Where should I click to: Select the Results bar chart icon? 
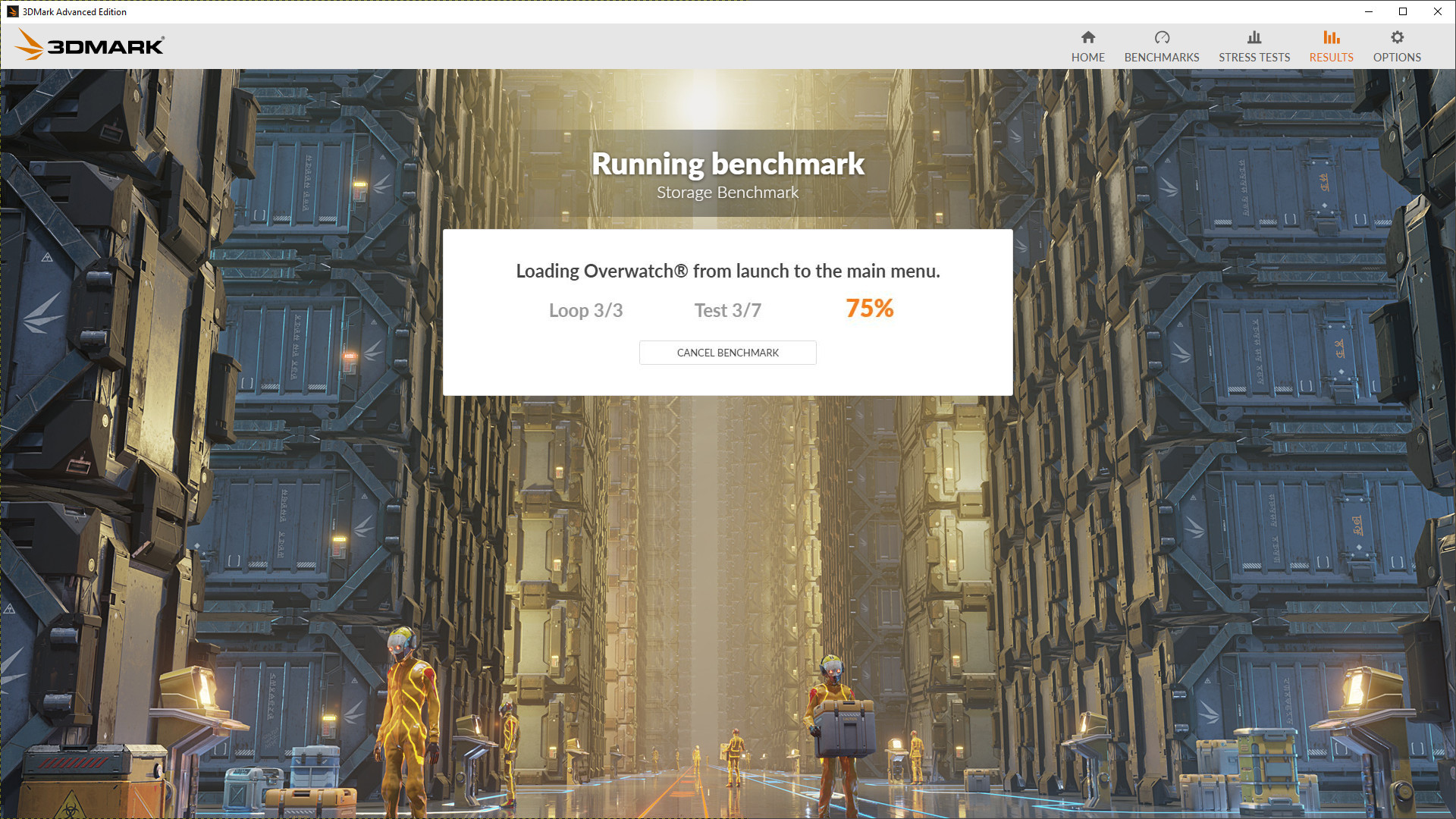coord(1331,37)
